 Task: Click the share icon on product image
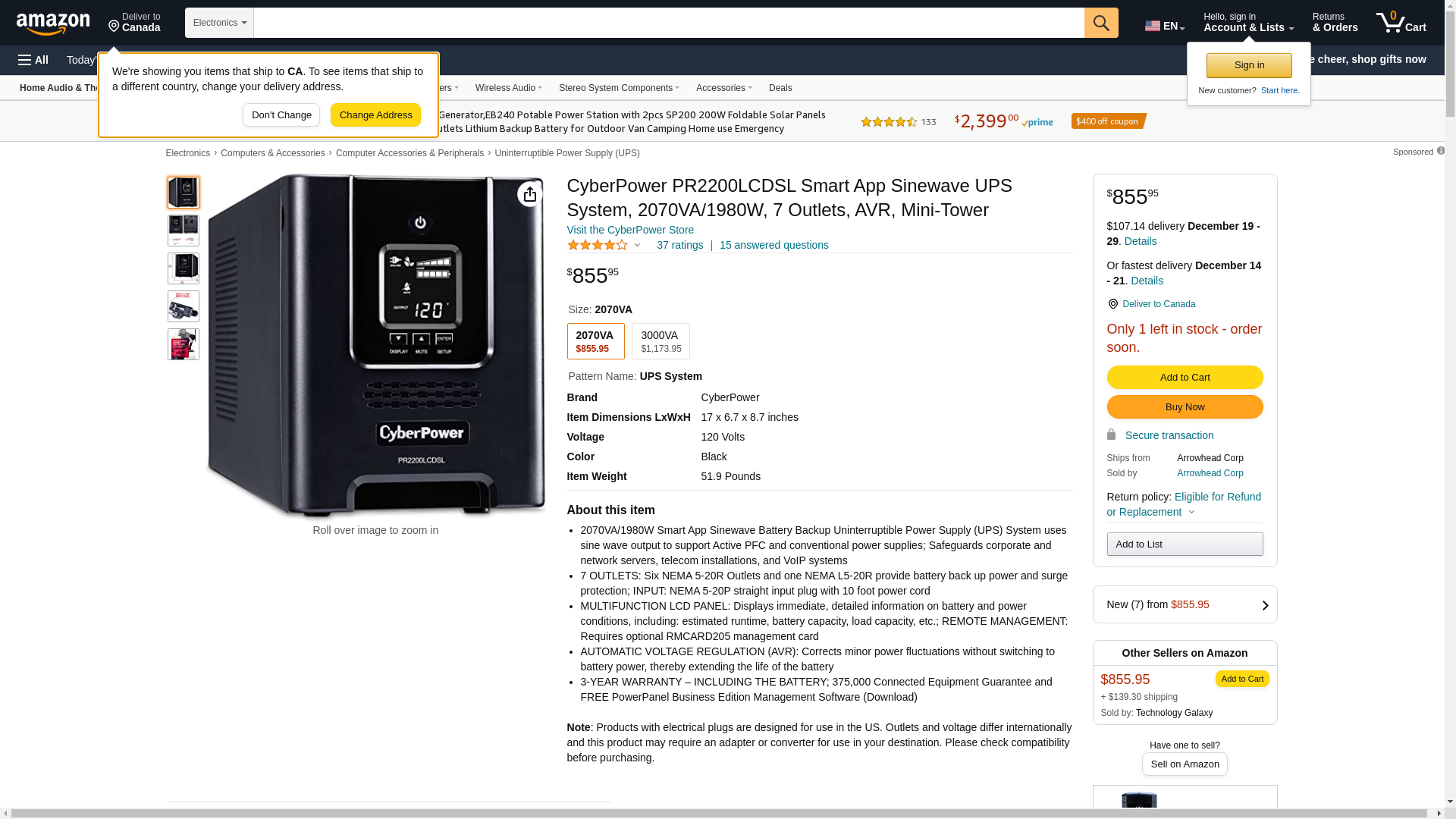[529, 195]
